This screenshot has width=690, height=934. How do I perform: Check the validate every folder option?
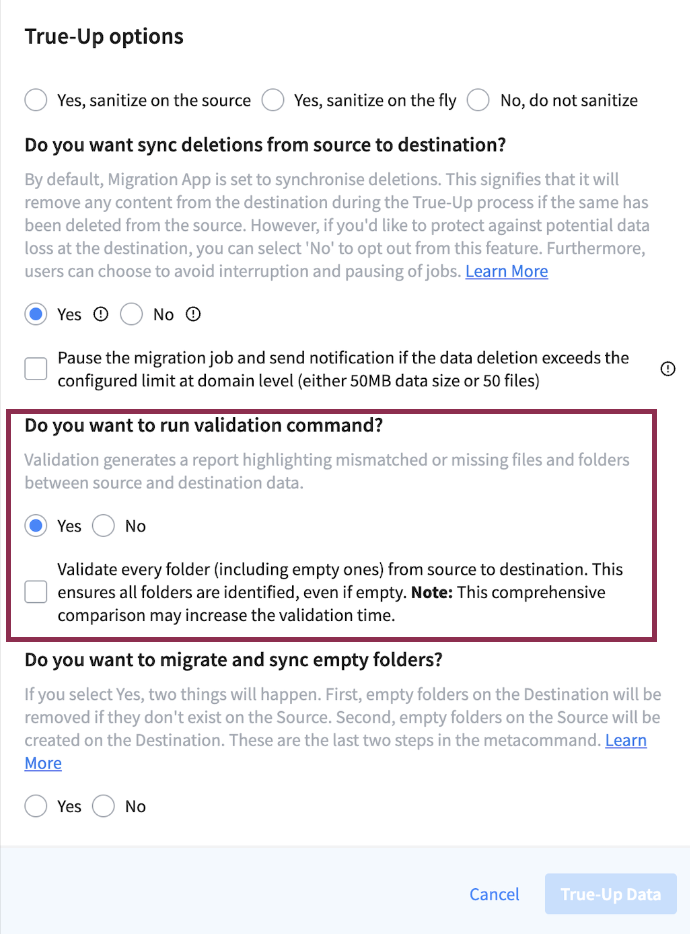tap(35, 591)
